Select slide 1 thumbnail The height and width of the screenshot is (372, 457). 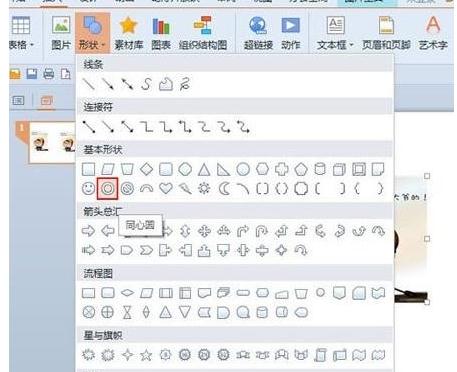[52, 142]
